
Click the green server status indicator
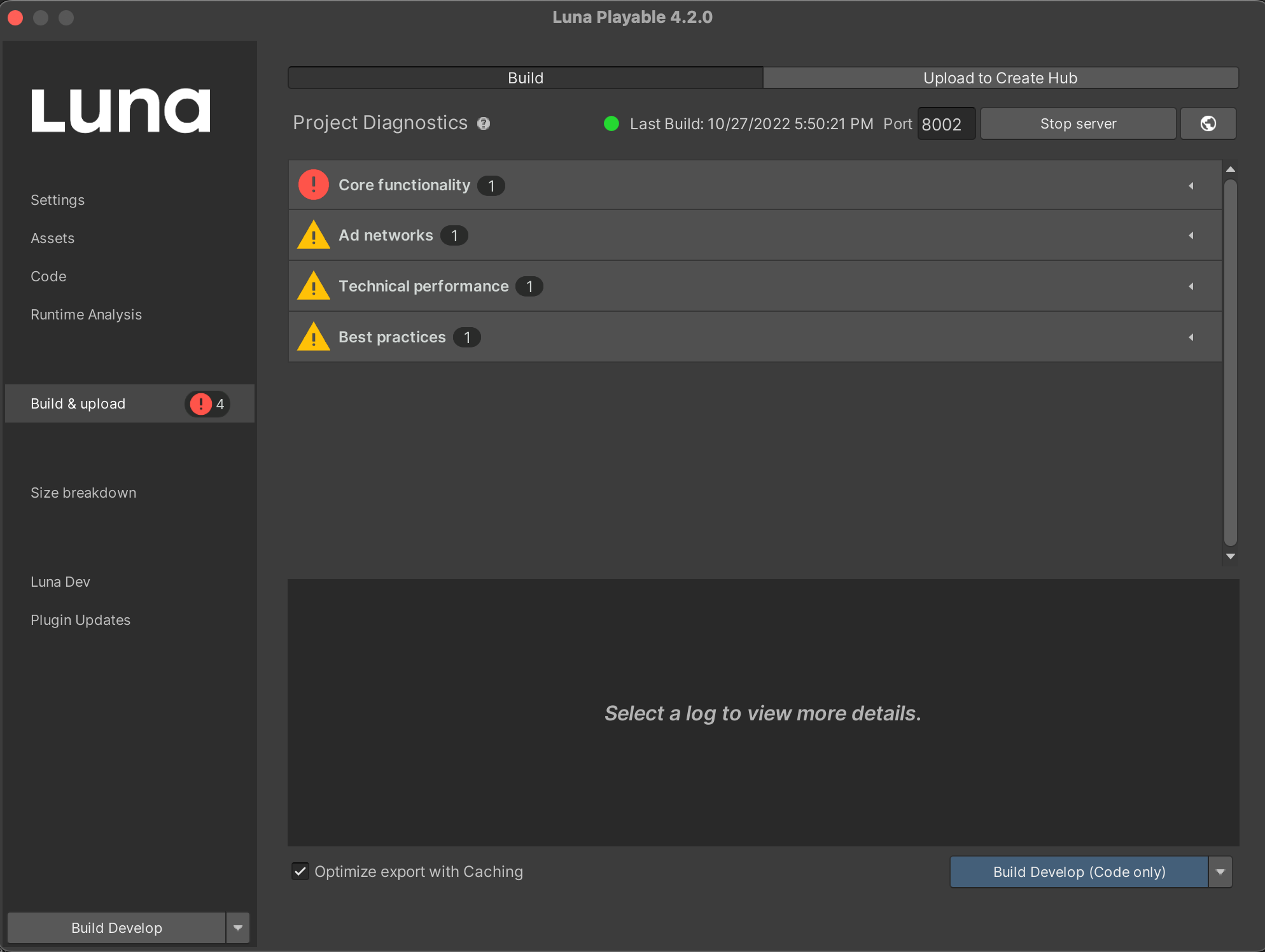(609, 124)
